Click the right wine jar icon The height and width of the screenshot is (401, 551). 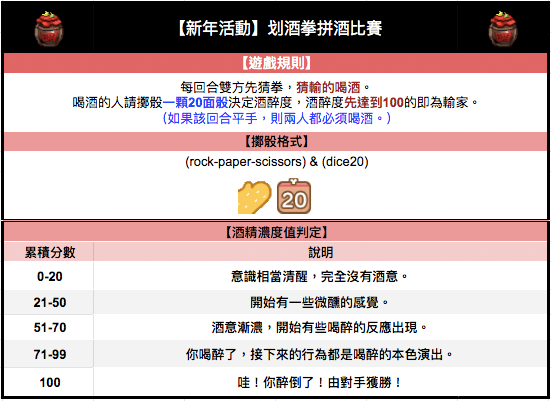click(503, 29)
